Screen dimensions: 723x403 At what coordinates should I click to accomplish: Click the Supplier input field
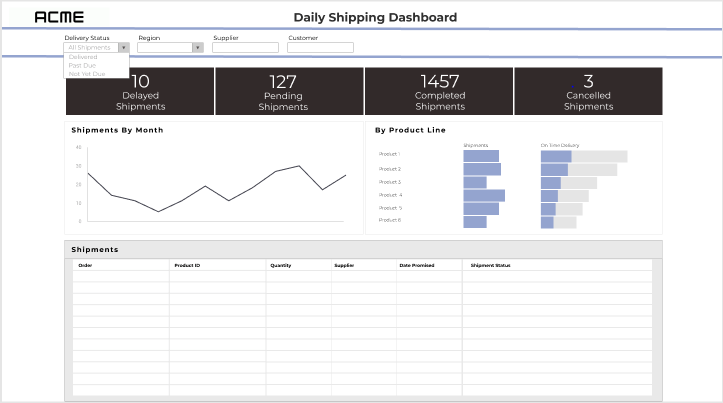[245, 47]
